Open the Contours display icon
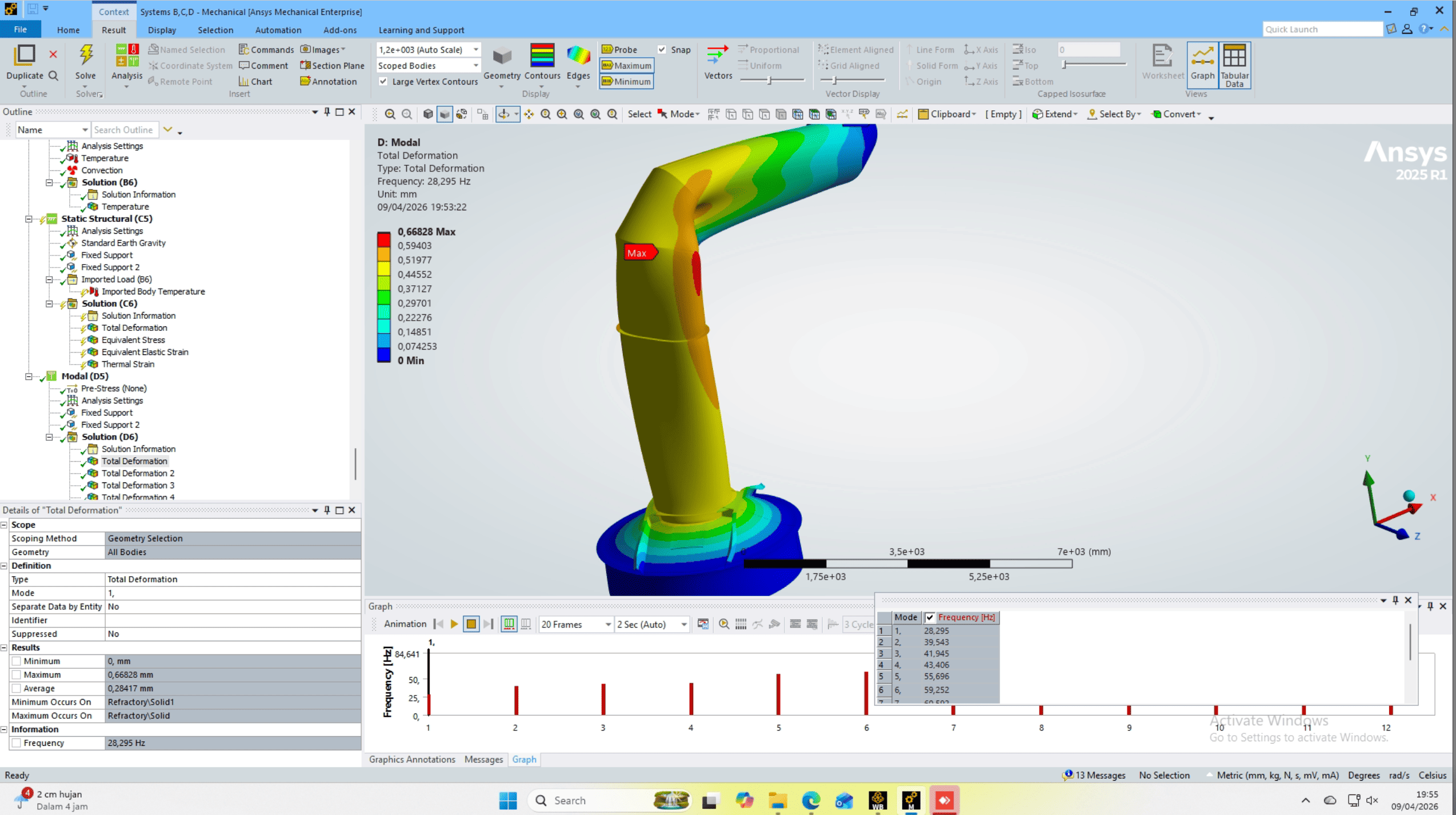 point(542,56)
